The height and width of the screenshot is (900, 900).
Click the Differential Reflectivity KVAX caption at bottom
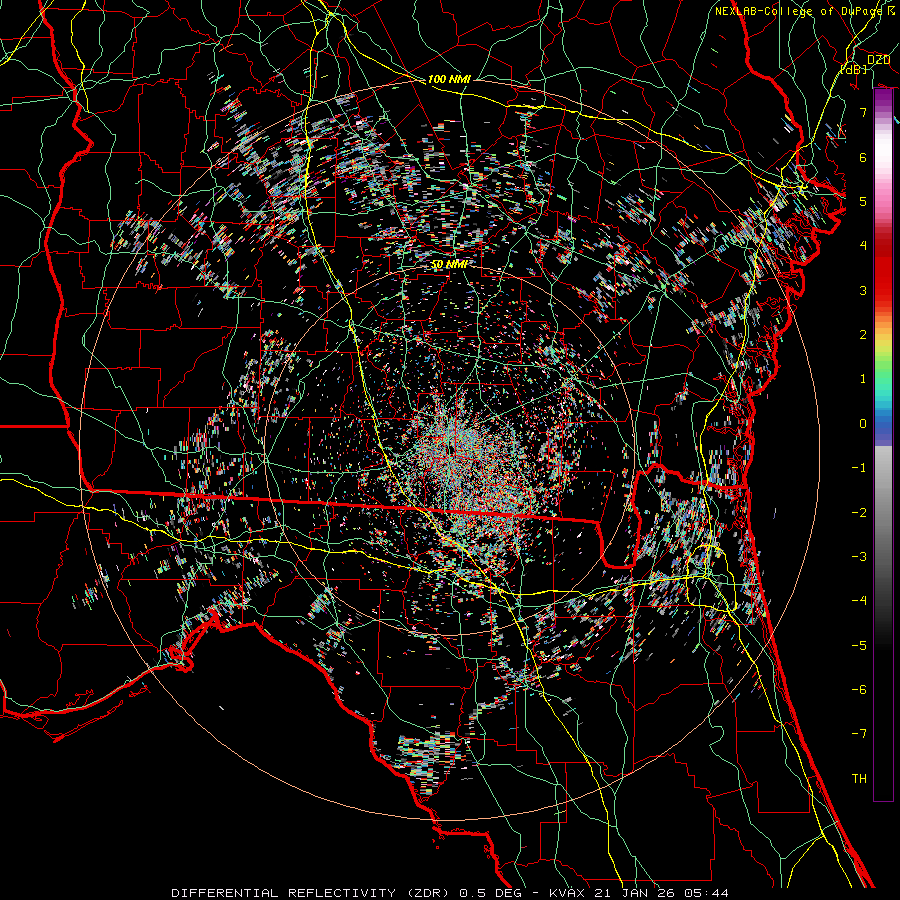(x=450, y=893)
